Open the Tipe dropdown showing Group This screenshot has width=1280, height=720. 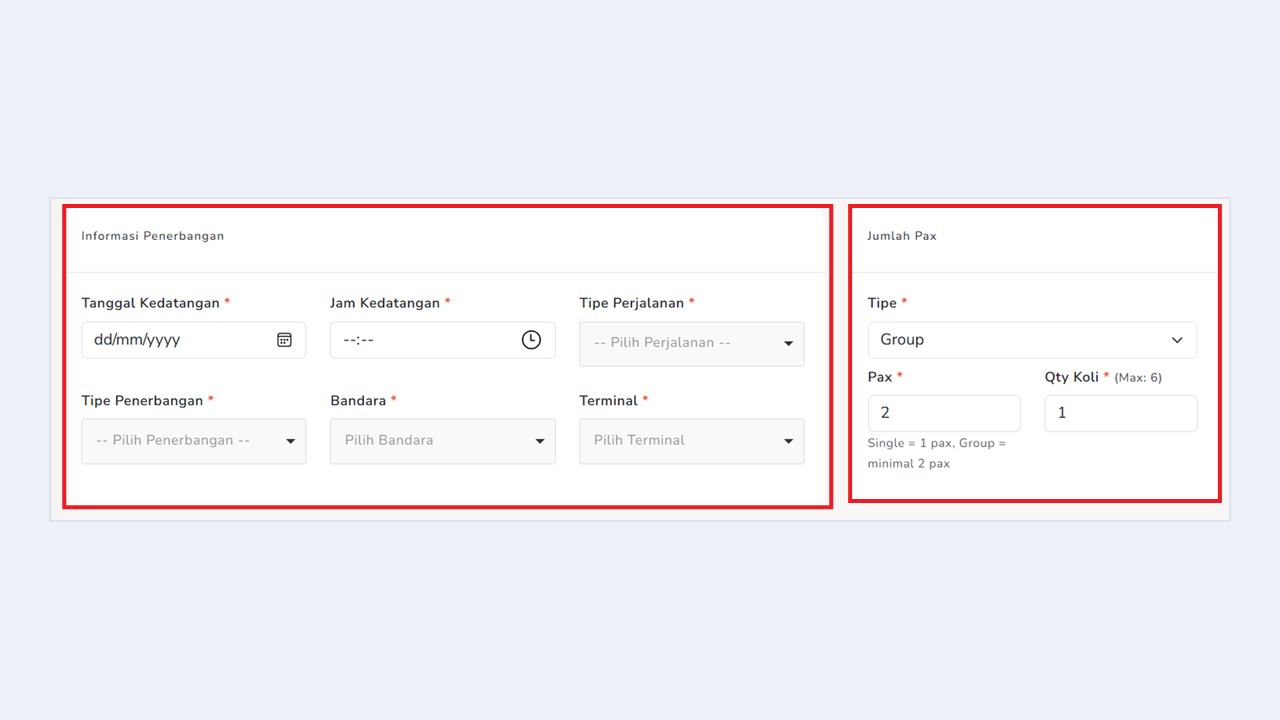coord(1032,340)
